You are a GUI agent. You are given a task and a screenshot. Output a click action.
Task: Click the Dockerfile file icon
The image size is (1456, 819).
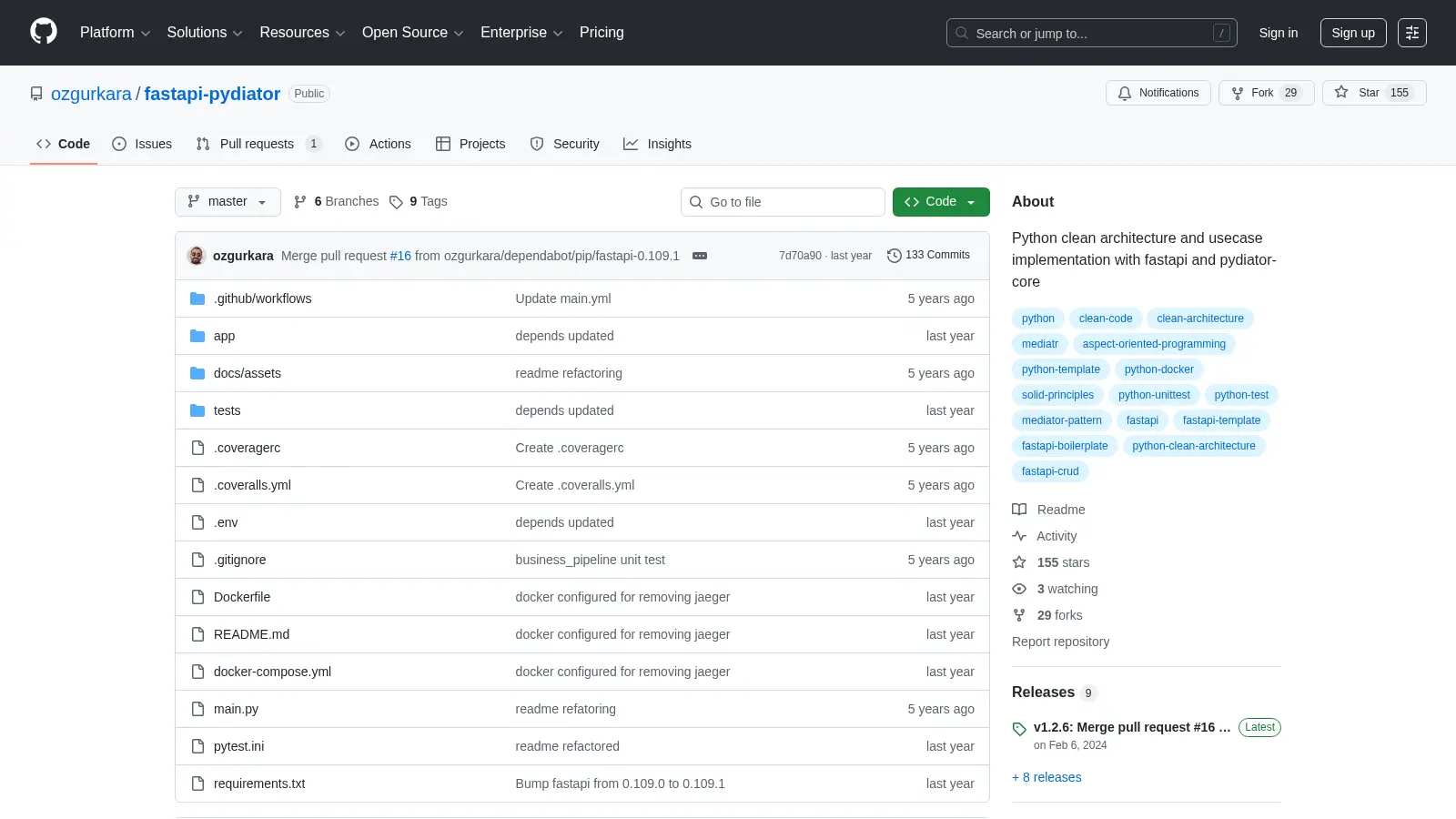(197, 597)
